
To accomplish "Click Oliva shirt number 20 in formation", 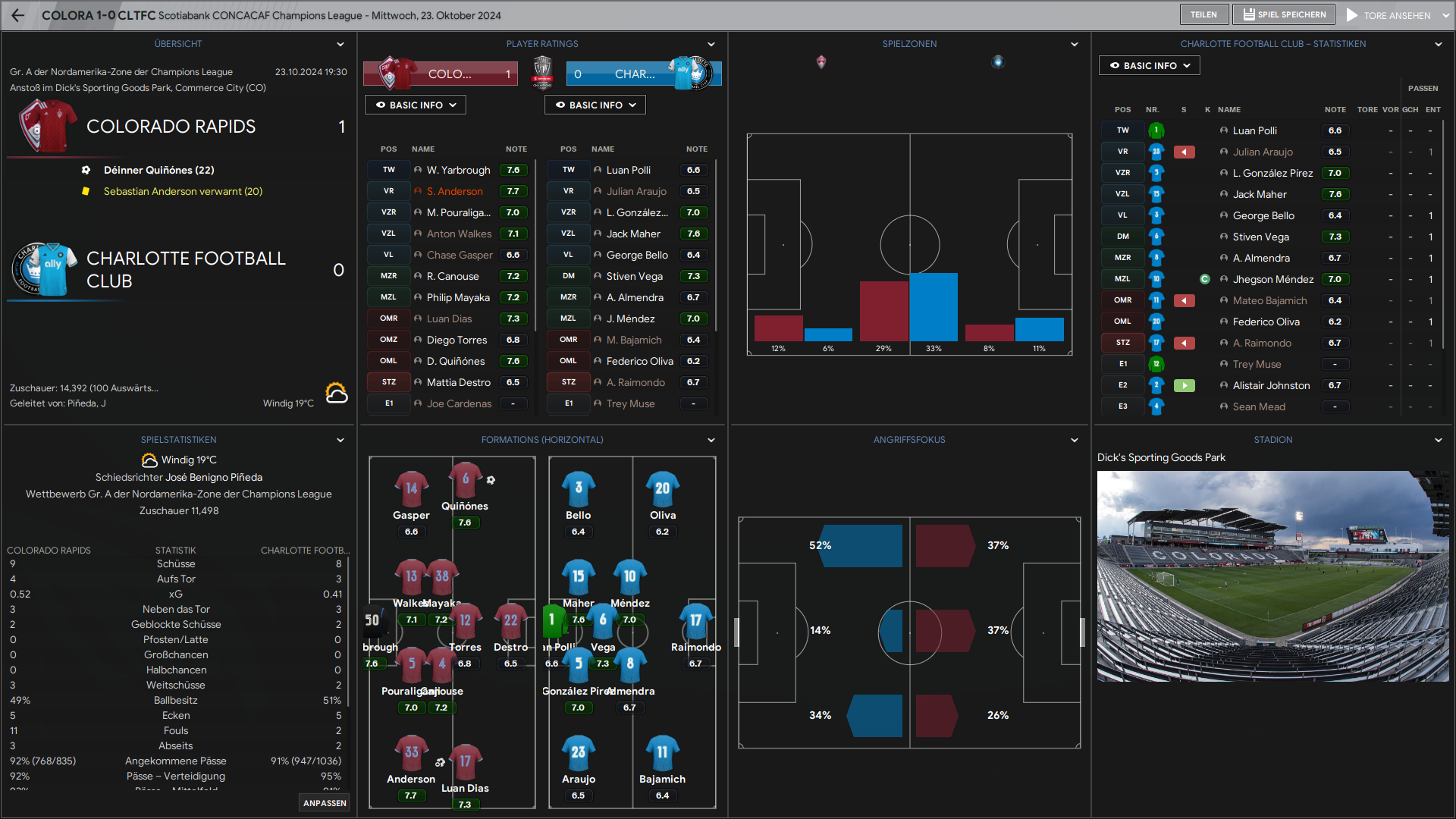I will pyautogui.click(x=663, y=489).
